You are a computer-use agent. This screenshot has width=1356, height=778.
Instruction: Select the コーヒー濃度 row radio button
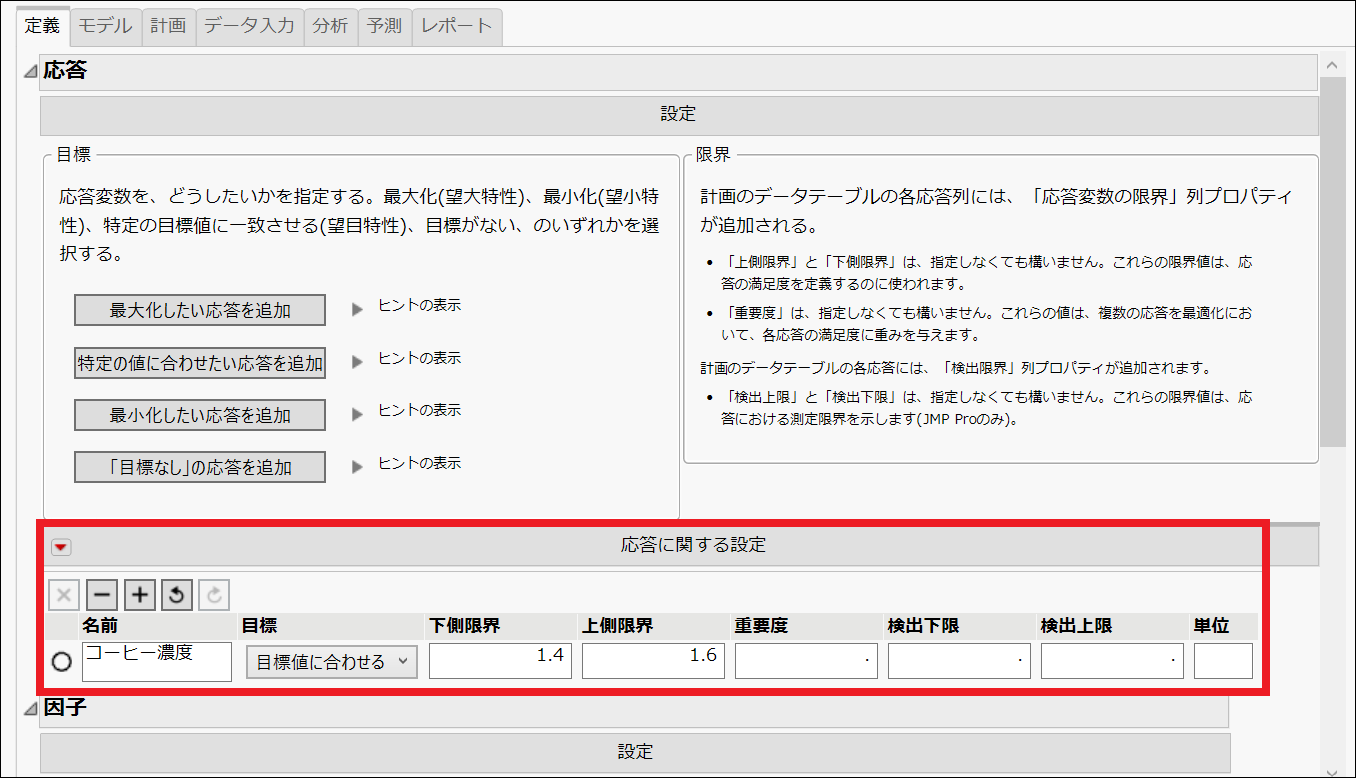[x=62, y=661]
